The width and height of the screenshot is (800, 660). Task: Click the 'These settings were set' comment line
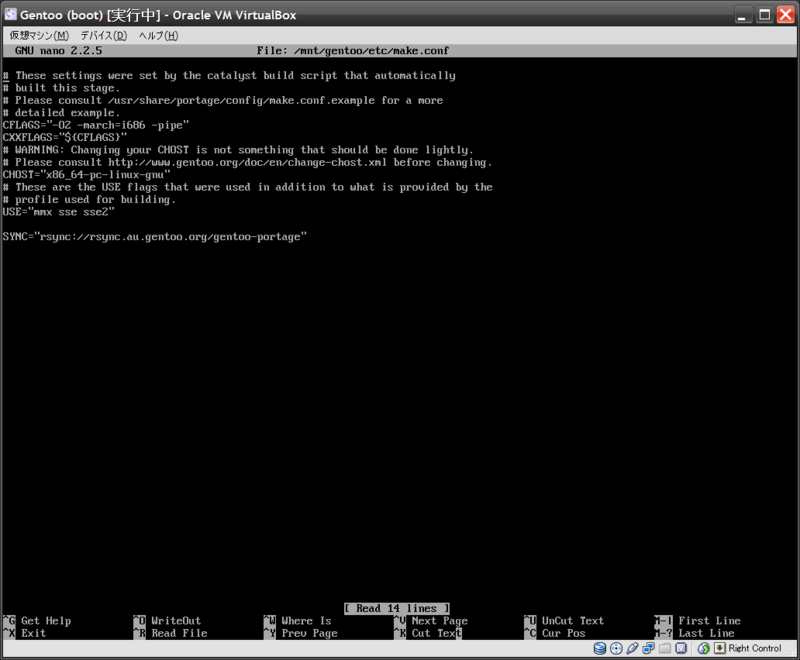(x=229, y=75)
